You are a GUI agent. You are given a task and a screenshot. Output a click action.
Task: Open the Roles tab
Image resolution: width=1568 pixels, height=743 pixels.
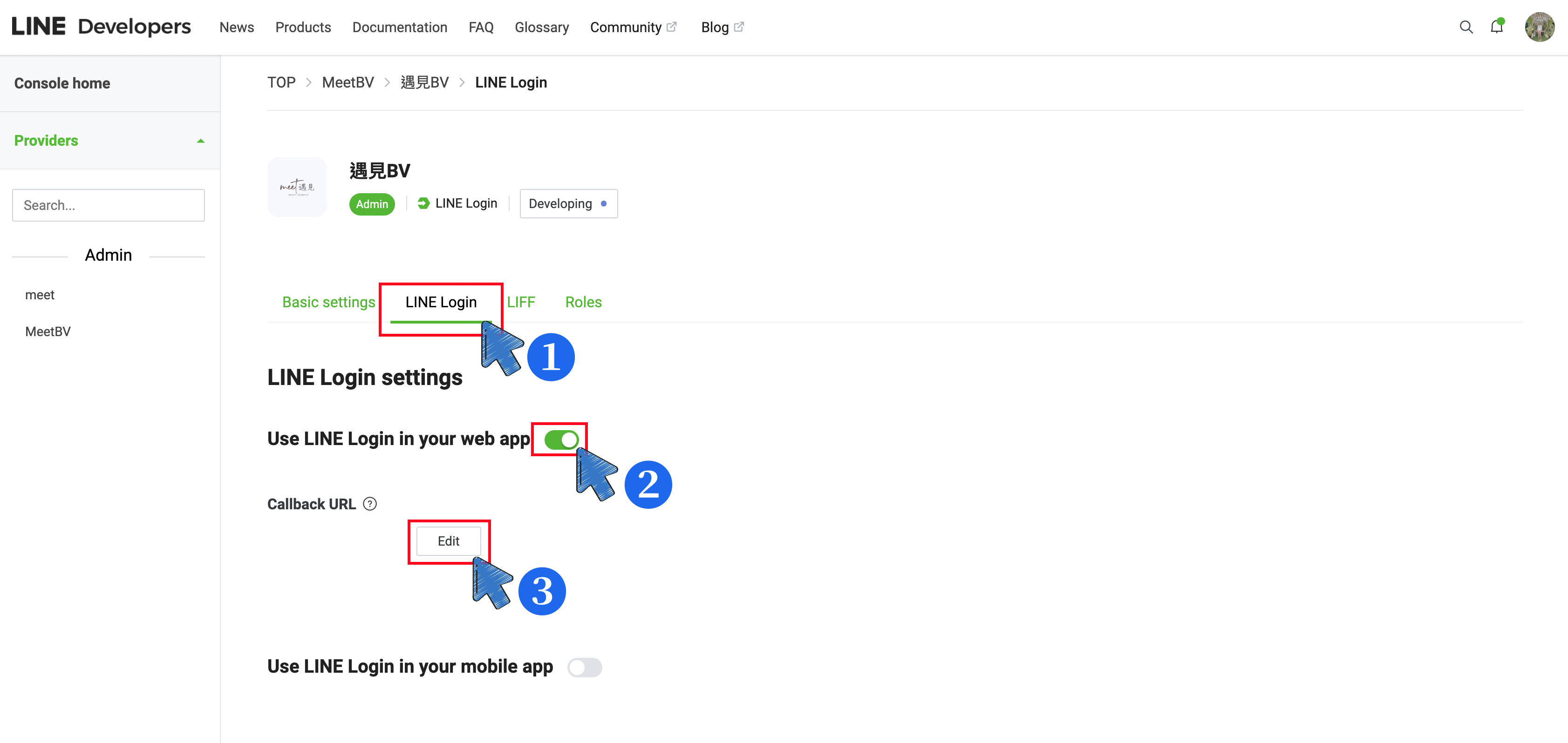[583, 303]
